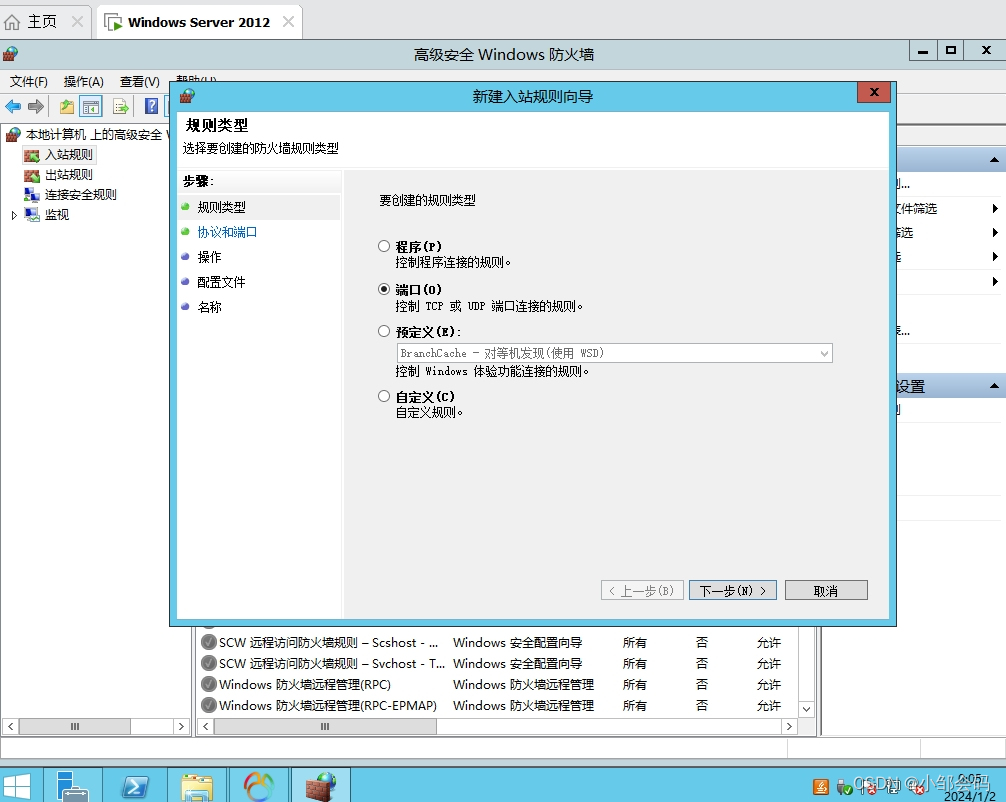The width and height of the screenshot is (1006, 802).
Task: Expand the 监视 tree node arrow
Action: coord(13,215)
